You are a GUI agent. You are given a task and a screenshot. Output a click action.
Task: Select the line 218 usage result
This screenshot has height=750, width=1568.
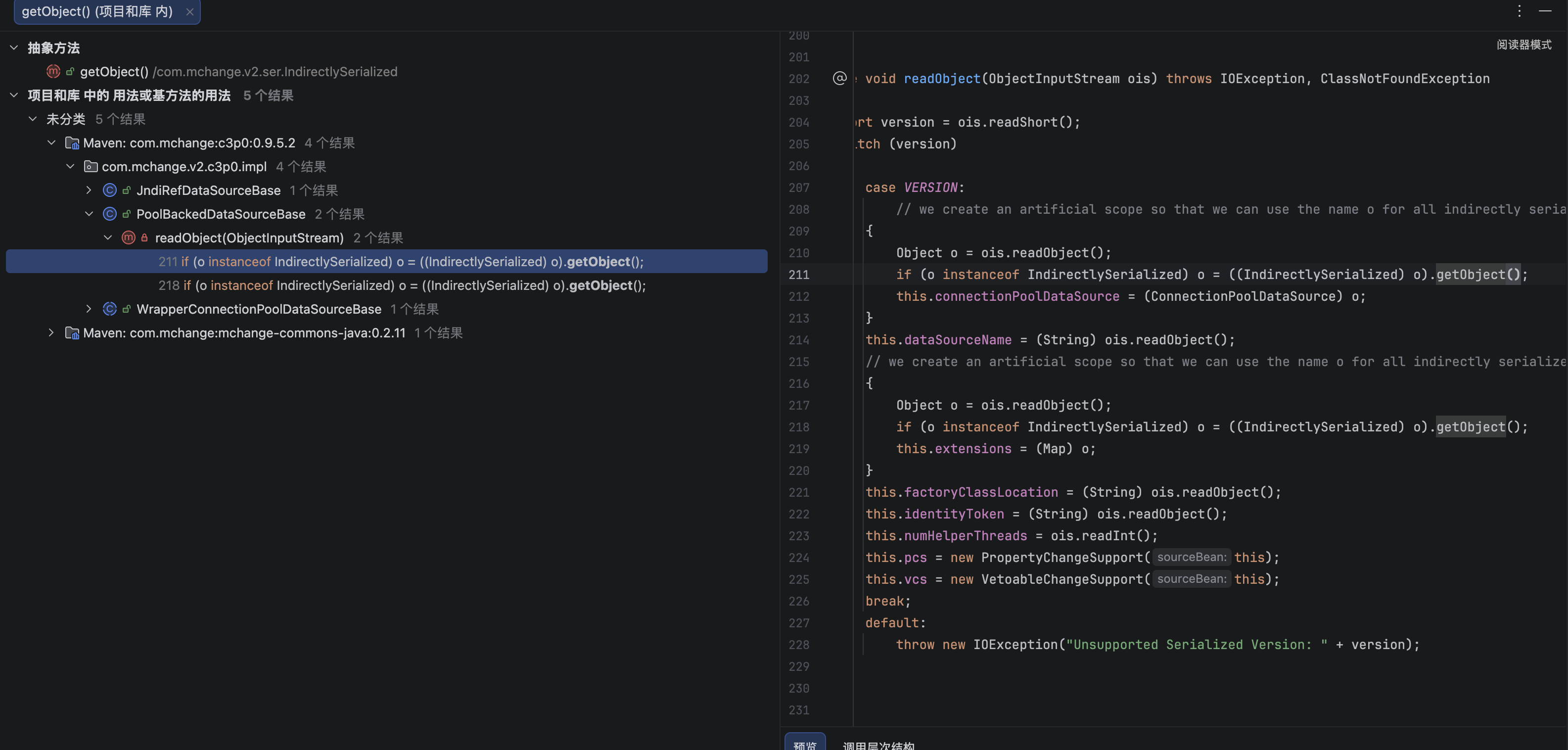click(402, 285)
